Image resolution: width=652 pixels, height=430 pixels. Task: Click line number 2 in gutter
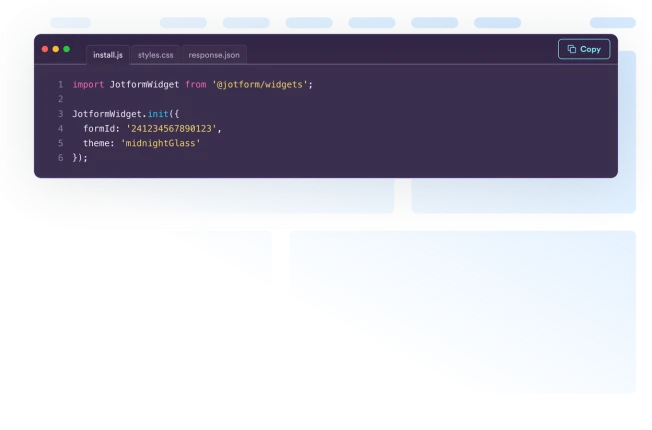tap(61, 99)
